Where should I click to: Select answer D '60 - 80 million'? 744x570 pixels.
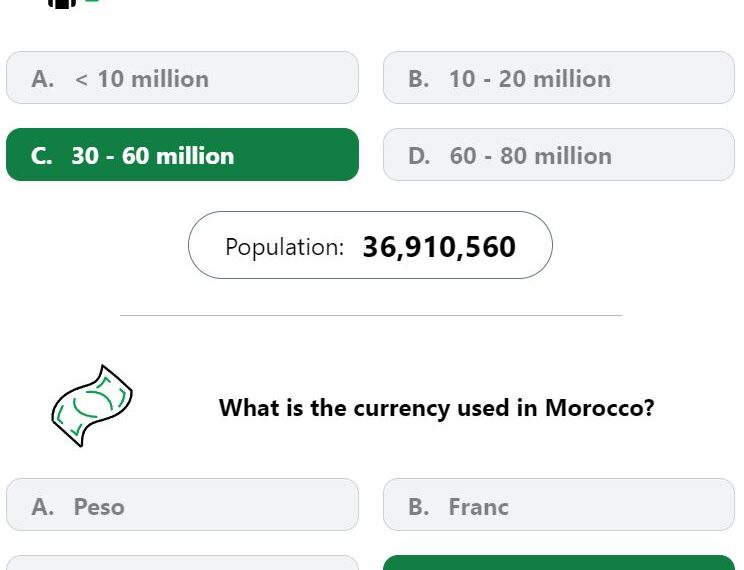559,155
